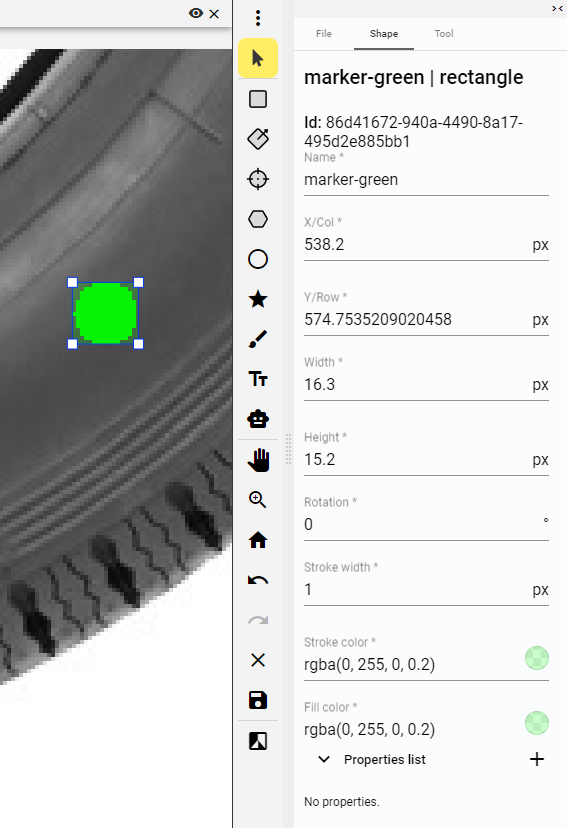Open the three-dot toolbar menu
Viewport: 567px width, 828px height.
click(258, 18)
